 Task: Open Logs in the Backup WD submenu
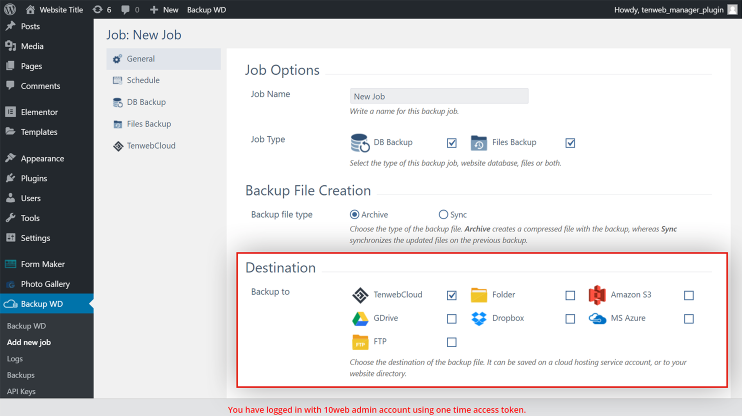tap(15, 359)
